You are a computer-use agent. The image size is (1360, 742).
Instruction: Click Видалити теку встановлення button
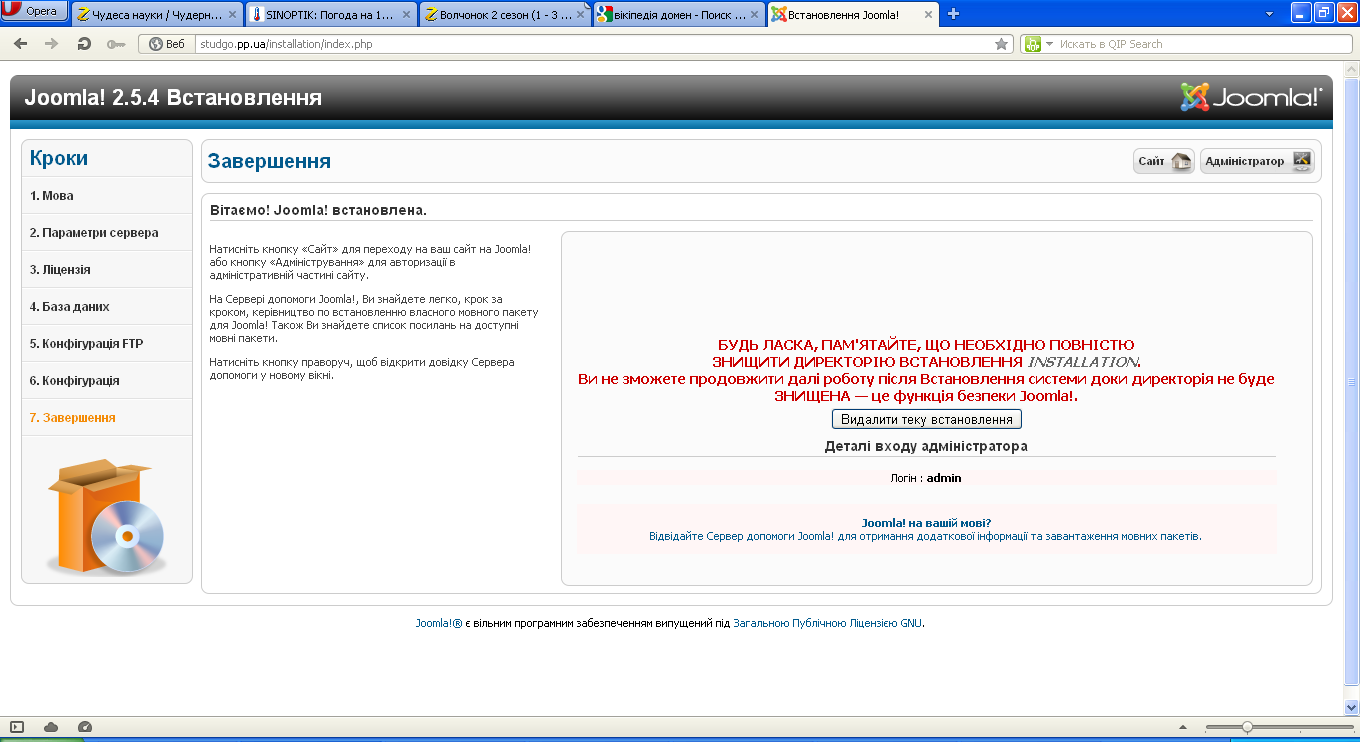(x=927, y=419)
